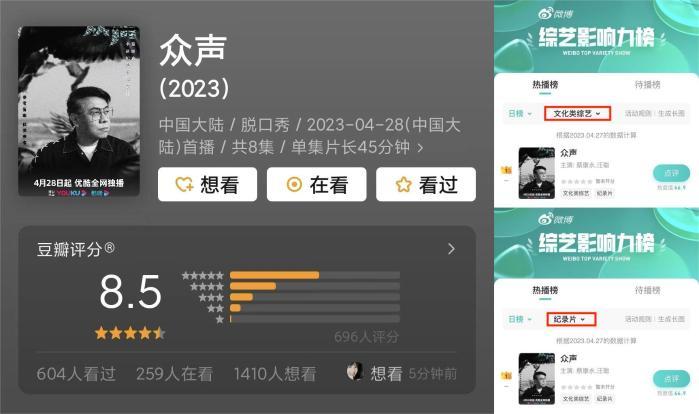Switch to the upper 待播榜 tab
Viewport: 699px width, 414px height.
tap(647, 85)
